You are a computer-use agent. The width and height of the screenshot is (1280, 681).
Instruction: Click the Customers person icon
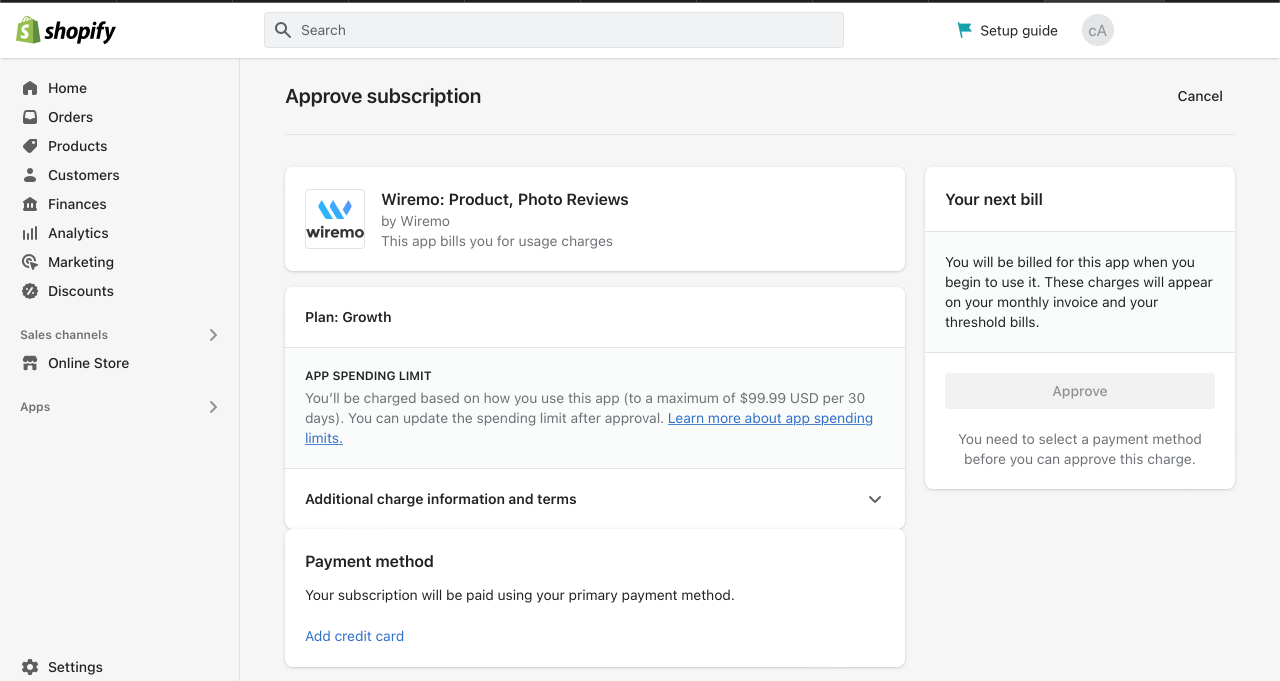tap(30, 175)
